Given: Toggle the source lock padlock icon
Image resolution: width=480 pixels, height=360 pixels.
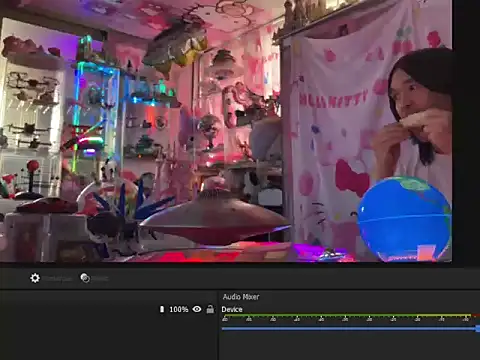Looking at the screenshot, I should pyautogui.click(x=210, y=309).
